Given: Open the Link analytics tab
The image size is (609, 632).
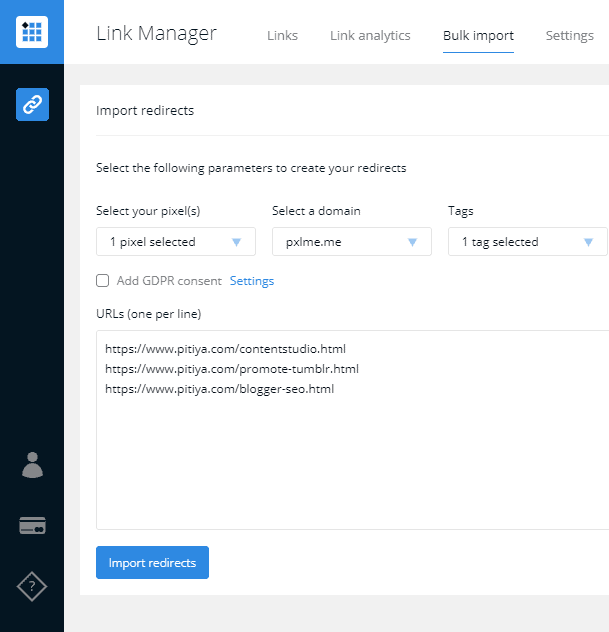Looking at the screenshot, I should [x=370, y=35].
